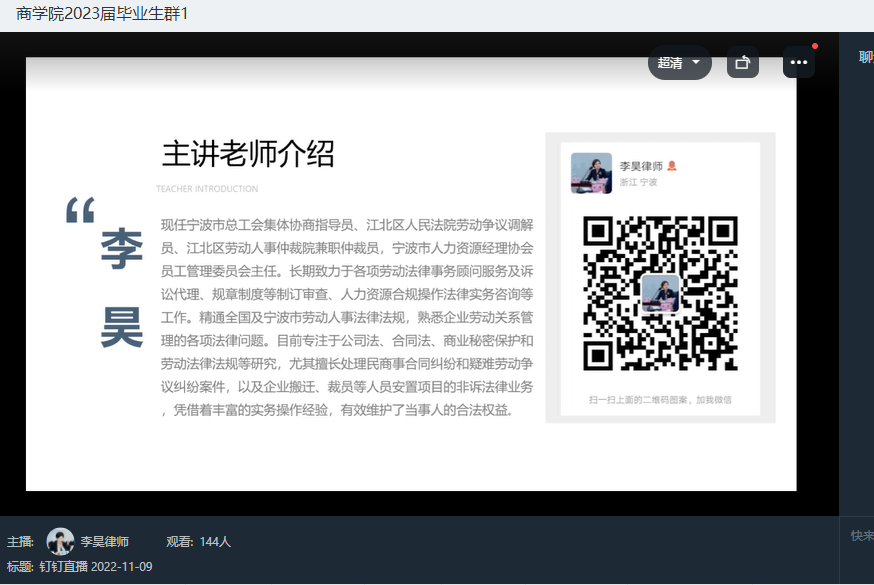Focus the chat input box at bottom right

tap(861, 536)
